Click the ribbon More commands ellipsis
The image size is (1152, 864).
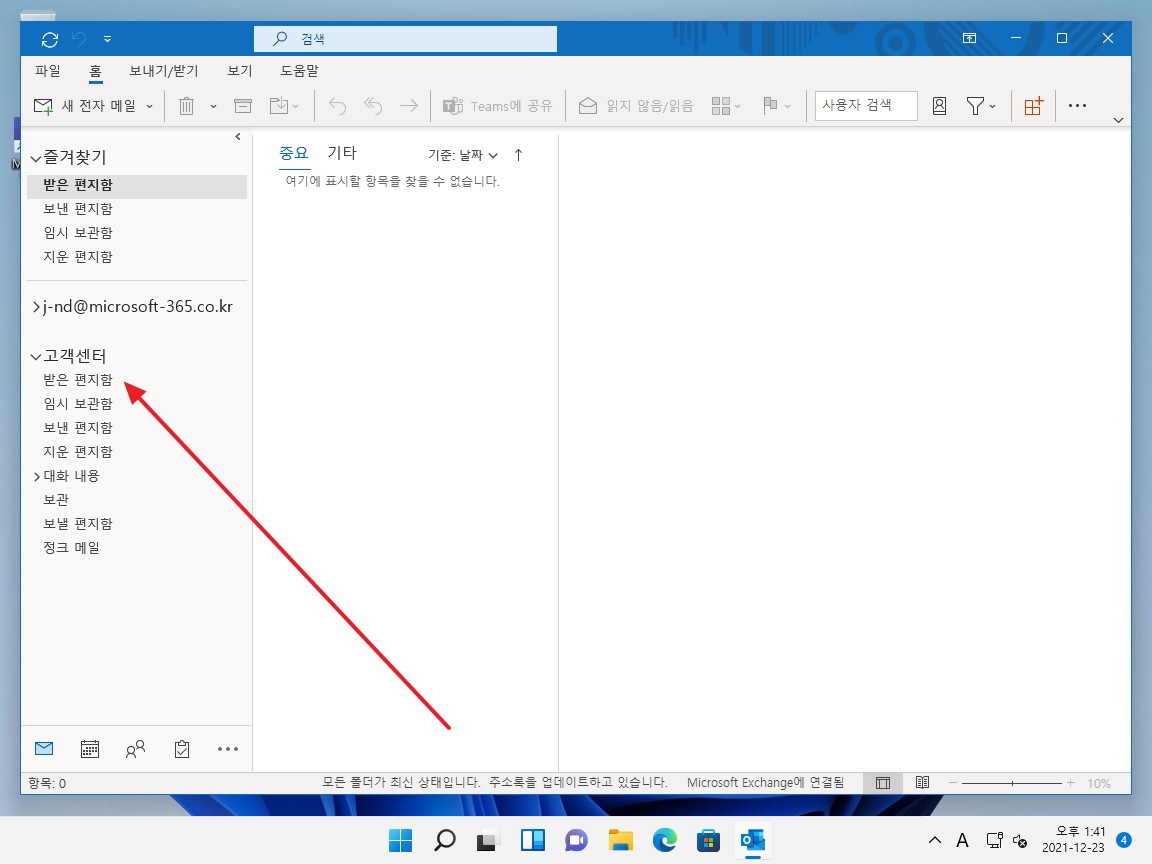(1077, 106)
